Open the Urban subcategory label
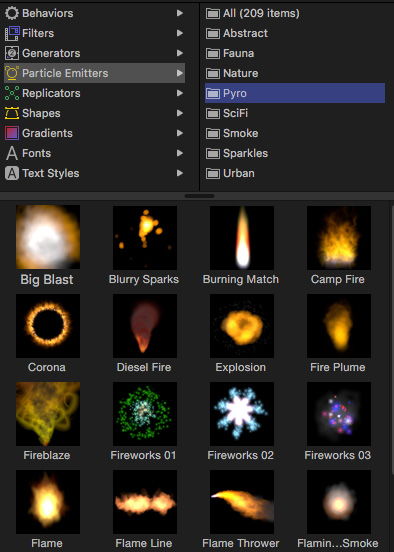 (239, 174)
